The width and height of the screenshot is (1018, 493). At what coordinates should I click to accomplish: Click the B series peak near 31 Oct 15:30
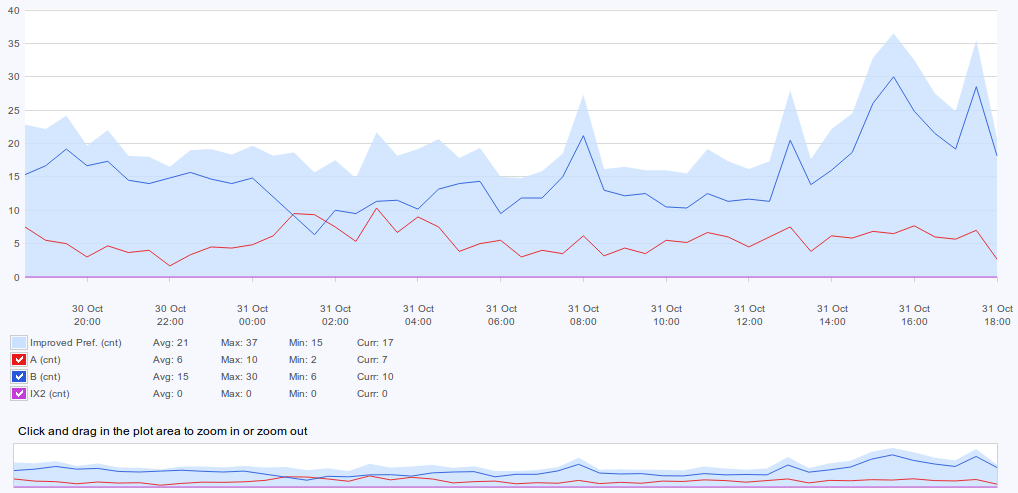893,77
